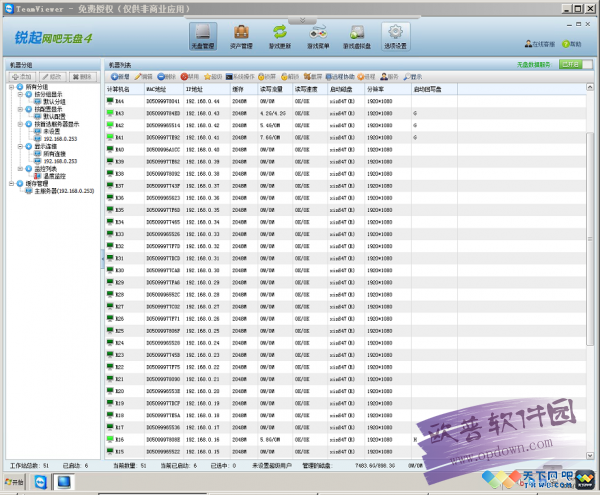The width and height of the screenshot is (600, 495).
Task: Click the 禁用 red disable toolbar button
Action: (190, 77)
